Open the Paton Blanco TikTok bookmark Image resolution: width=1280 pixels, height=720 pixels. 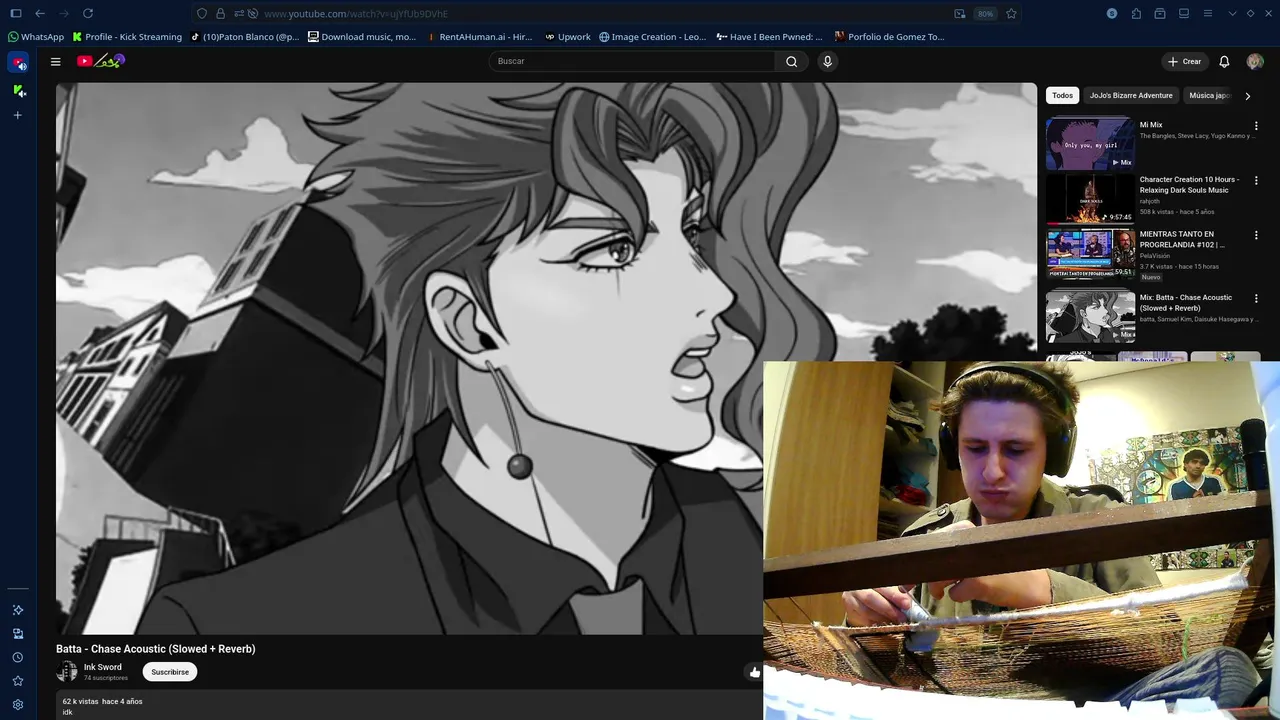pyautogui.click(x=245, y=37)
